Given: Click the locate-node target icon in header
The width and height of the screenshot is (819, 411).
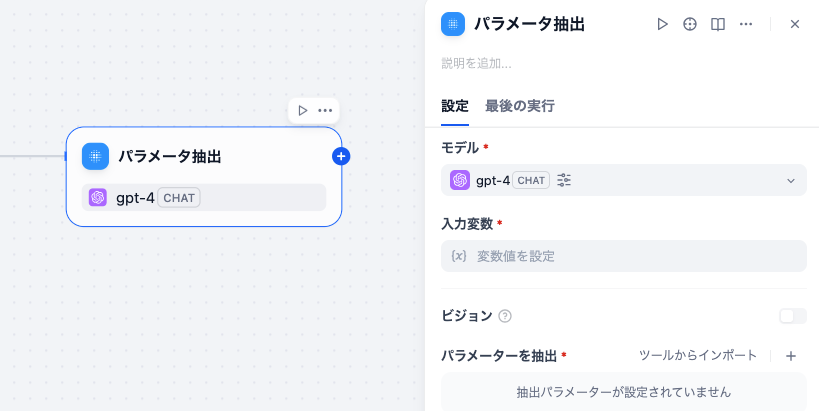Looking at the screenshot, I should click(x=690, y=24).
